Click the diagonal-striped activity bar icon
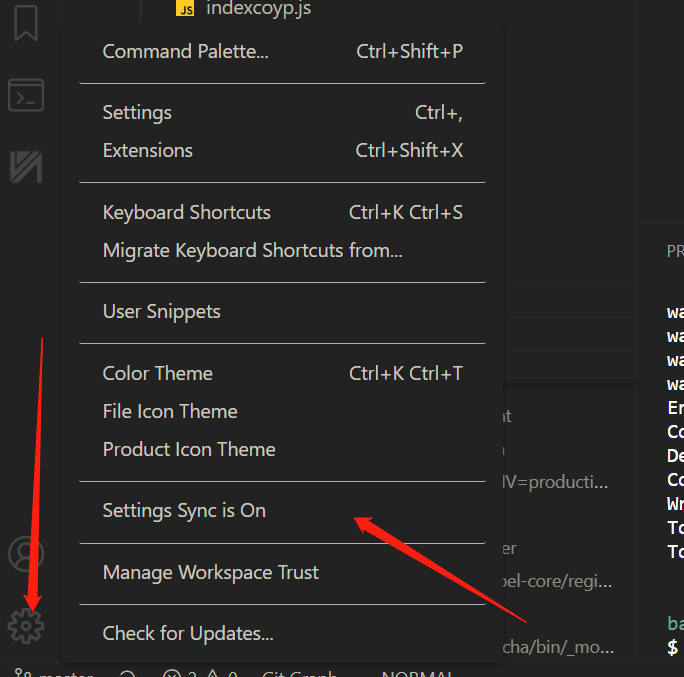 coord(25,166)
